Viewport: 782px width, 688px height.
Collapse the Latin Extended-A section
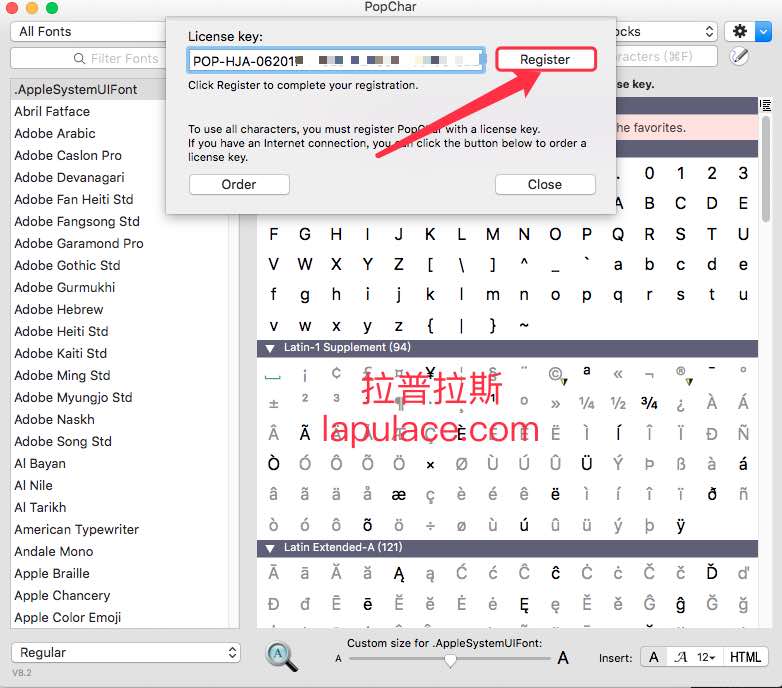(x=270, y=548)
